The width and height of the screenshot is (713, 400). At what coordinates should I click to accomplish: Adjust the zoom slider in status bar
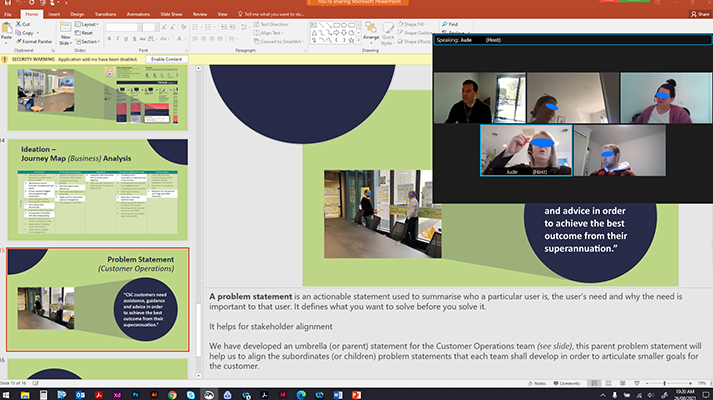pos(664,384)
